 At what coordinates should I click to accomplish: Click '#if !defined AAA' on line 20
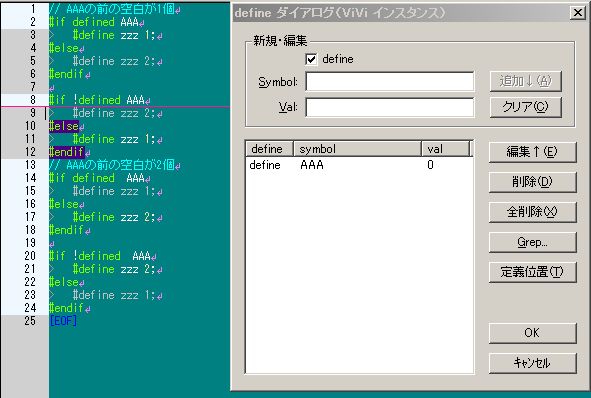[100, 256]
